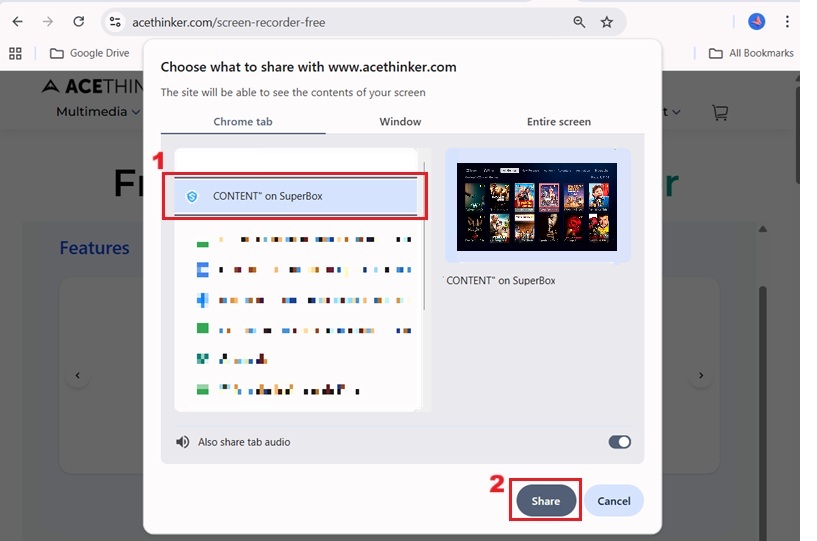Open the apps grid in bookmarks bar
The image size is (817, 541).
coord(16,53)
